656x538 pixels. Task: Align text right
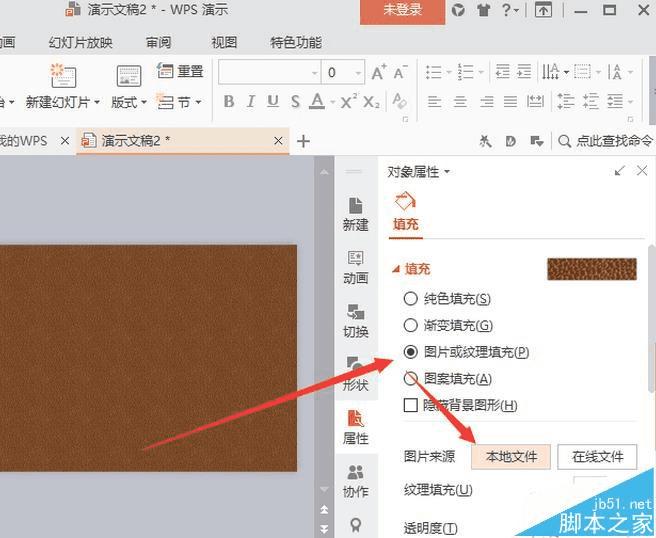tap(486, 101)
